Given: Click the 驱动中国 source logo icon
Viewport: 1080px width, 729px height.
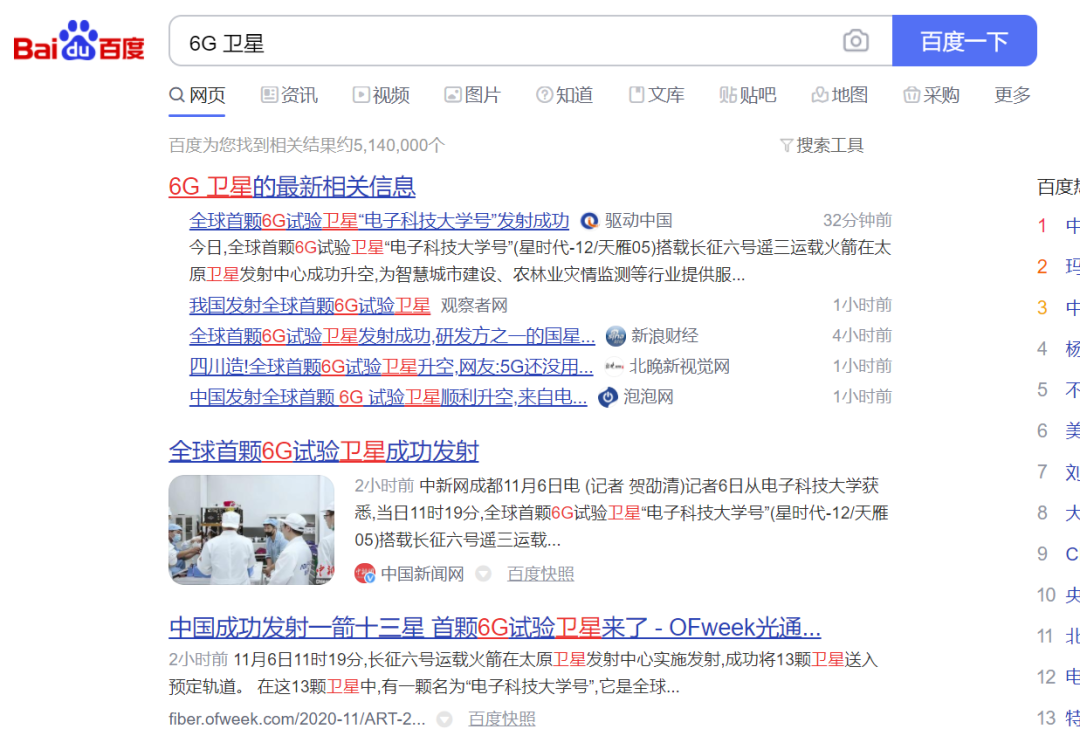Looking at the screenshot, I should coord(589,221).
